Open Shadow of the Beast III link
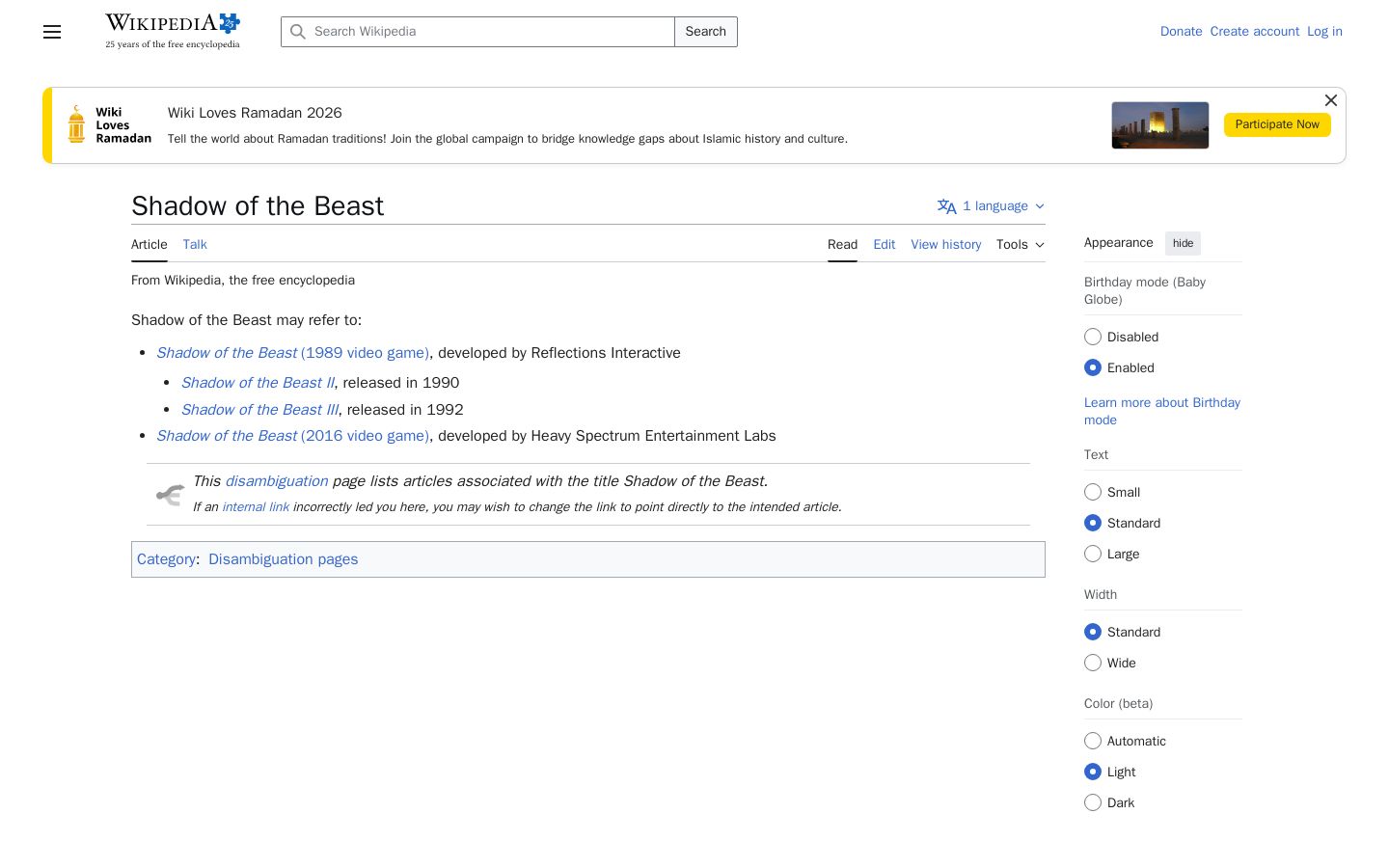1389x868 pixels. pyautogui.click(x=259, y=410)
